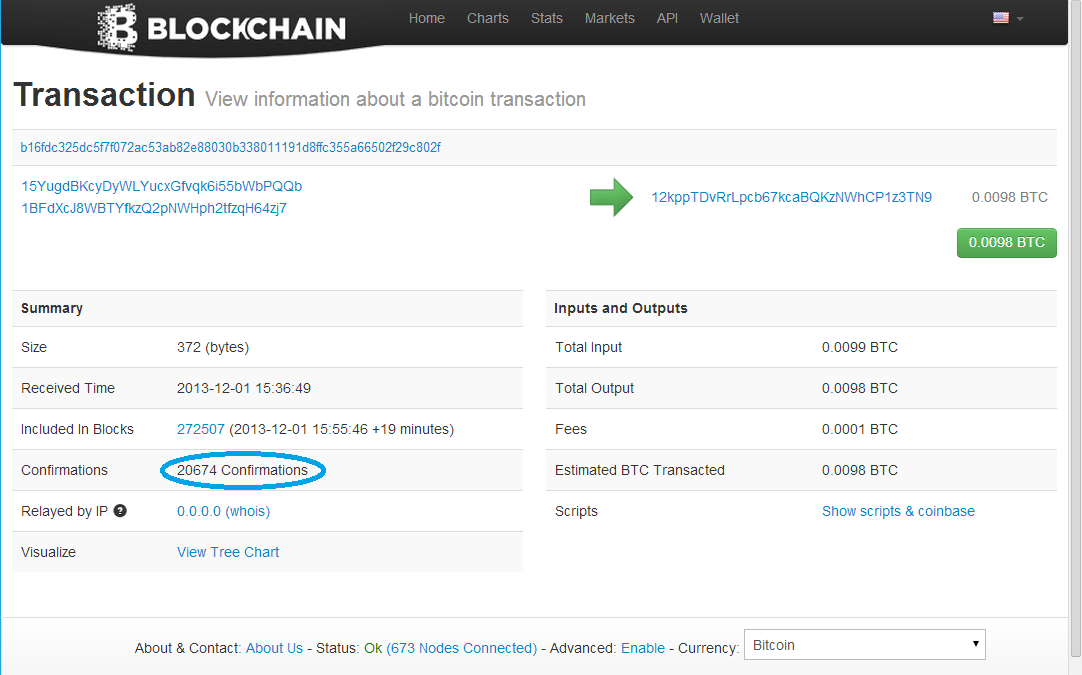Open the Stats nav item
Screen dimensions: 1082x675
547,19
